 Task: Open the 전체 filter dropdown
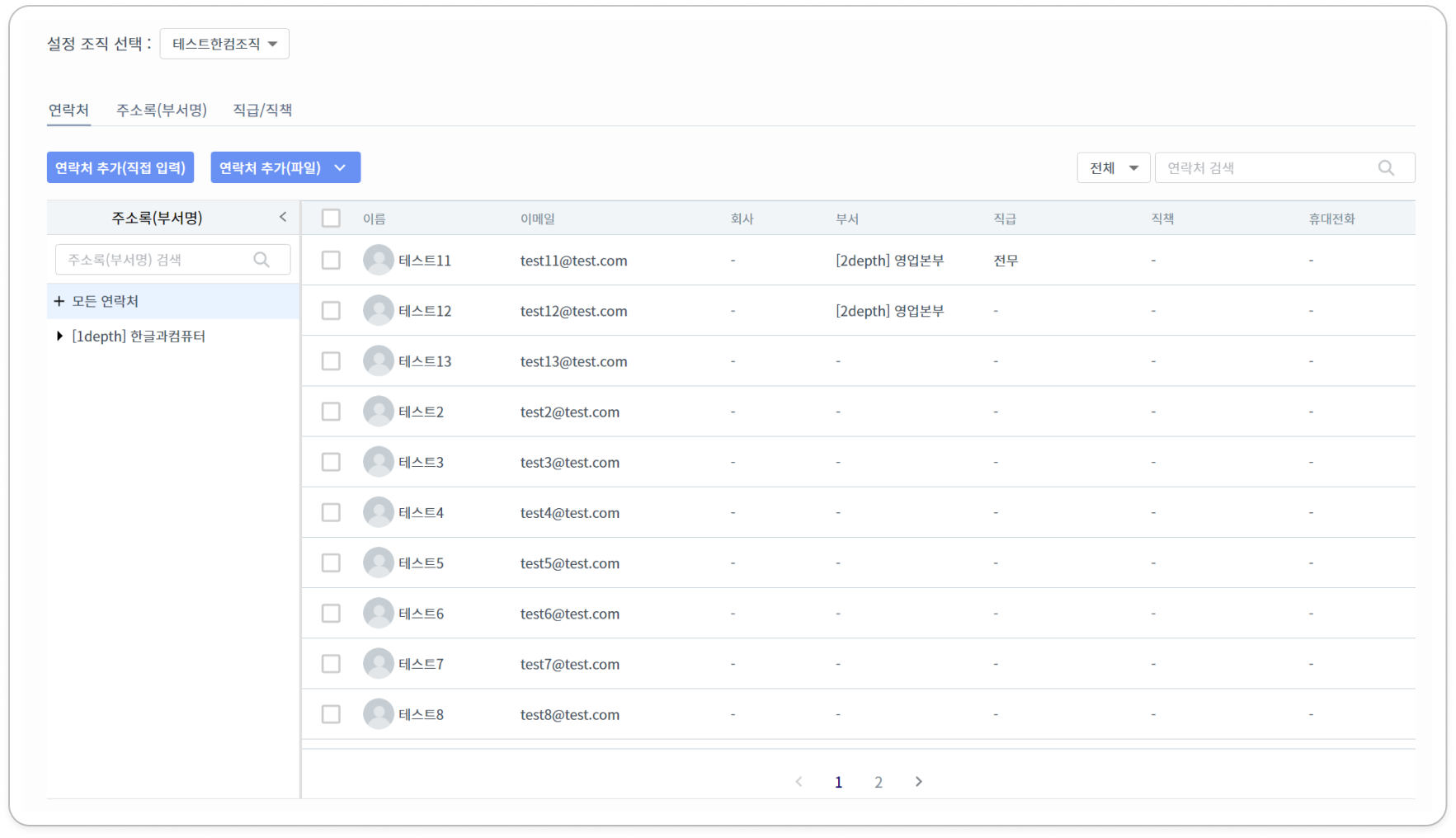pos(1113,168)
